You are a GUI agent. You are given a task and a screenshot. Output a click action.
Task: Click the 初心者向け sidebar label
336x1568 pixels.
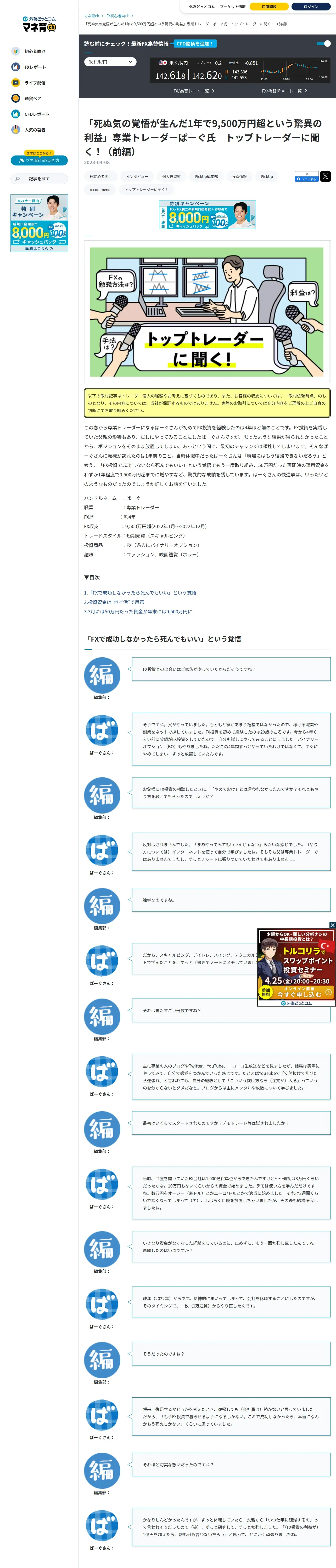35,52
